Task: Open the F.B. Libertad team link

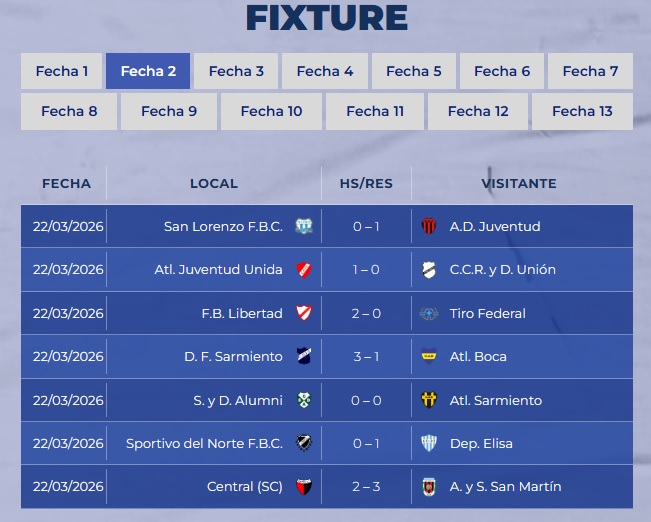Action: click(x=242, y=314)
